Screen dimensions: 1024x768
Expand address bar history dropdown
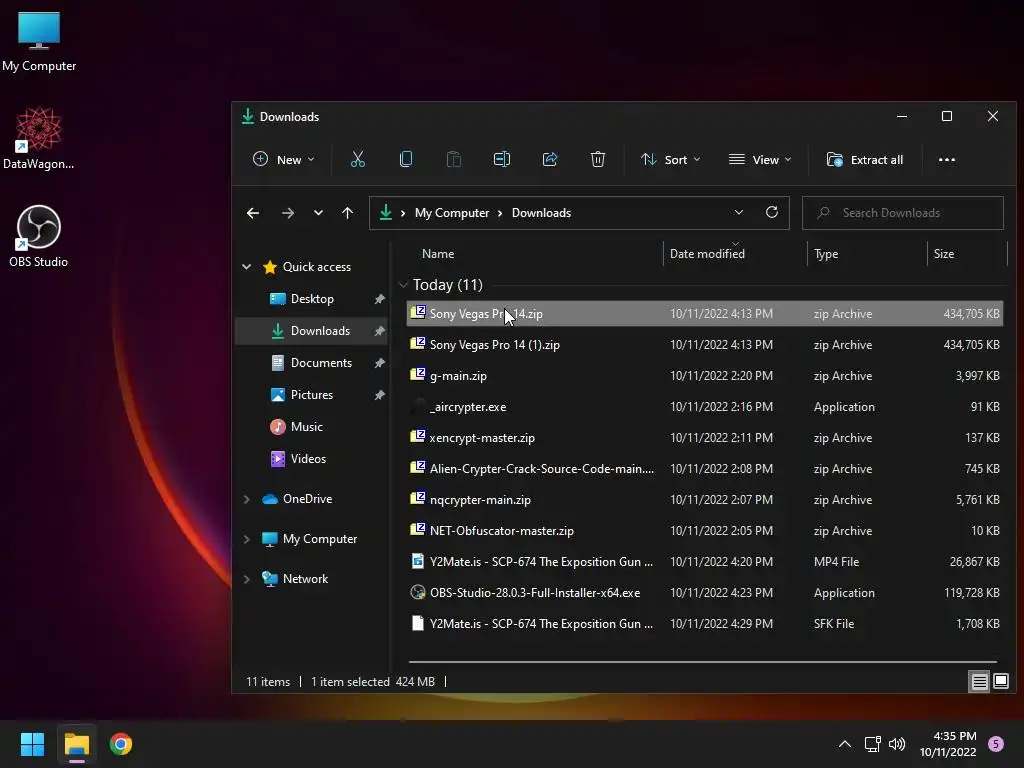(x=739, y=212)
